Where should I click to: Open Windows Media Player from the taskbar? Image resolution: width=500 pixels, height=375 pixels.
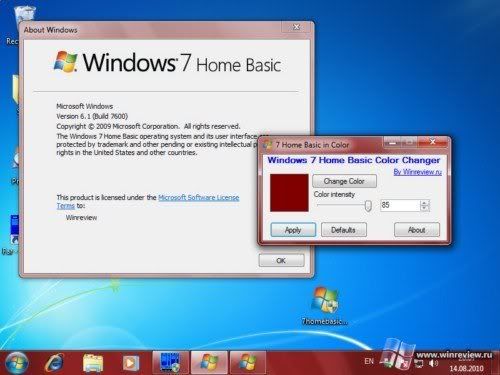(130, 363)
